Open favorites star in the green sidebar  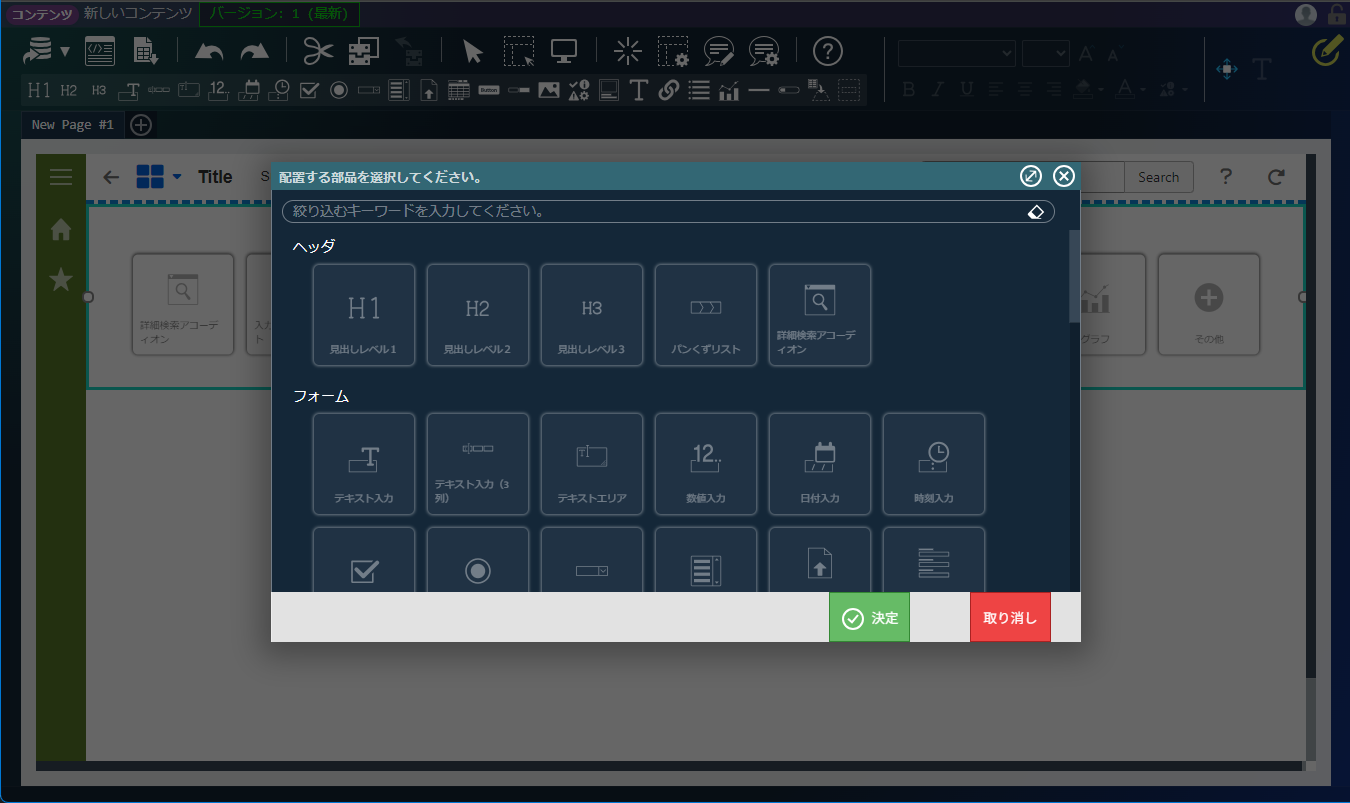(61, 280)
